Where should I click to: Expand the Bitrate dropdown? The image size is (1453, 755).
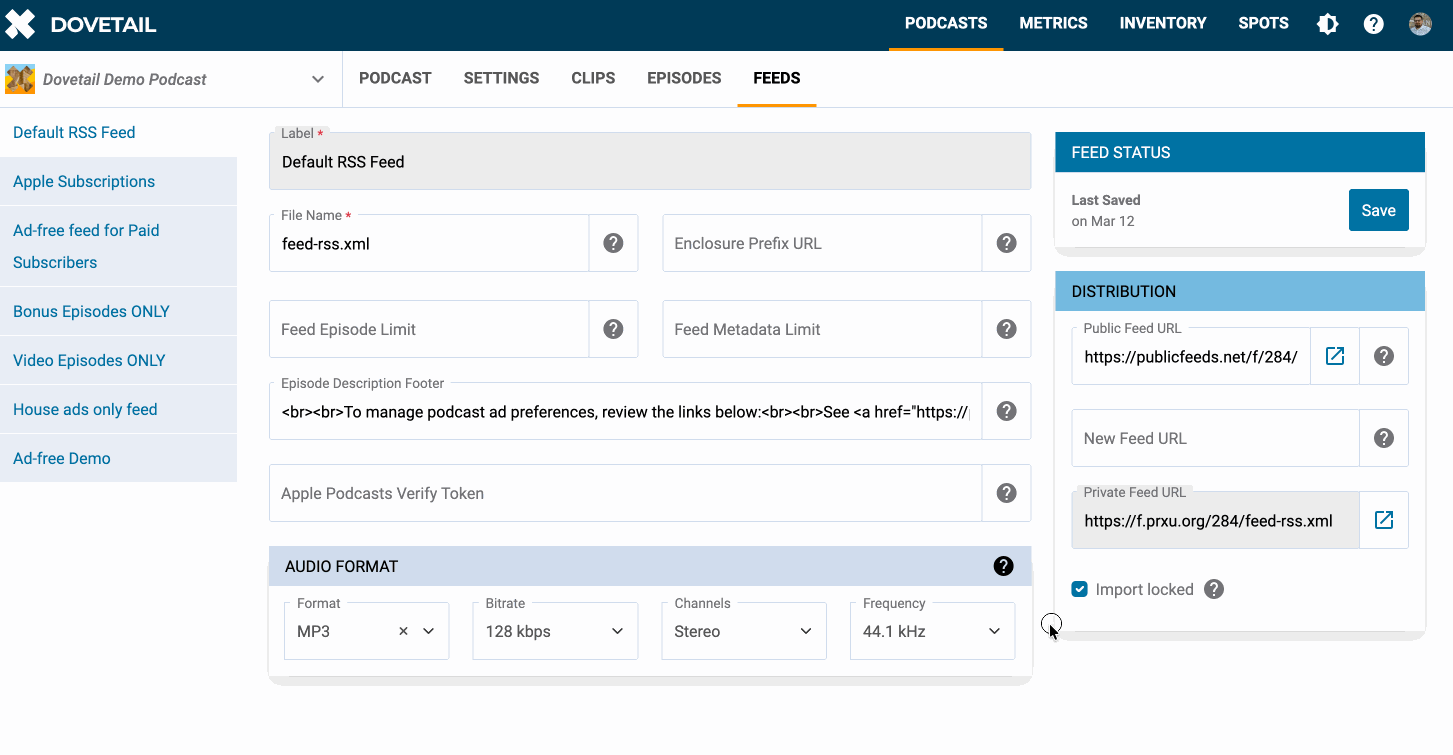[x=555, y=631]
